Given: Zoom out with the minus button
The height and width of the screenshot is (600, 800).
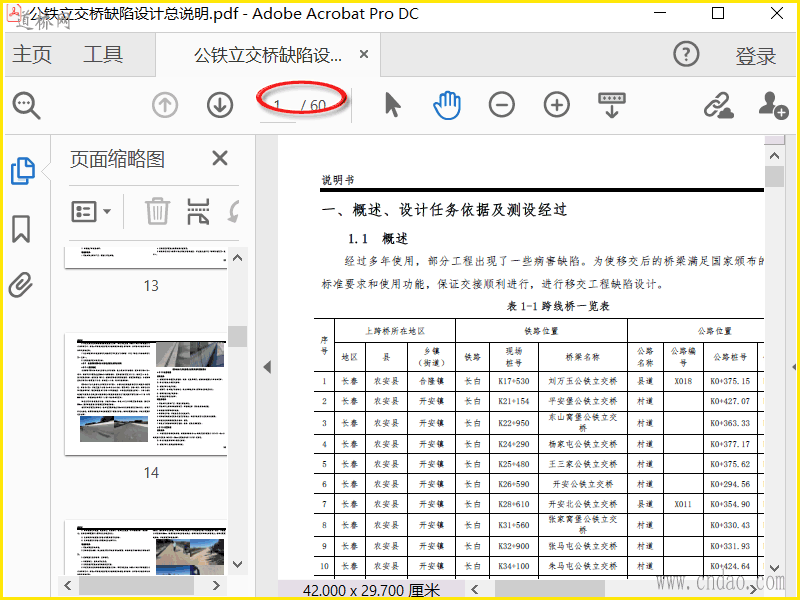Looking at the screenshot, I should [502, 106].
